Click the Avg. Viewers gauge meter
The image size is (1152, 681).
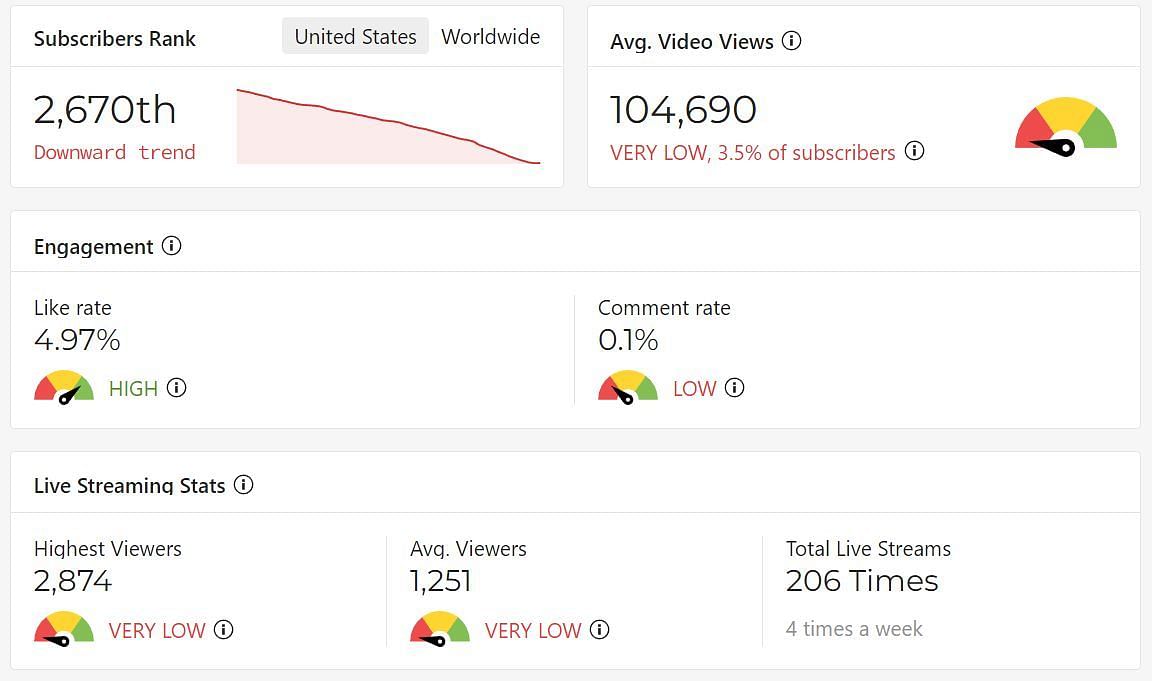tap(440, 628)
